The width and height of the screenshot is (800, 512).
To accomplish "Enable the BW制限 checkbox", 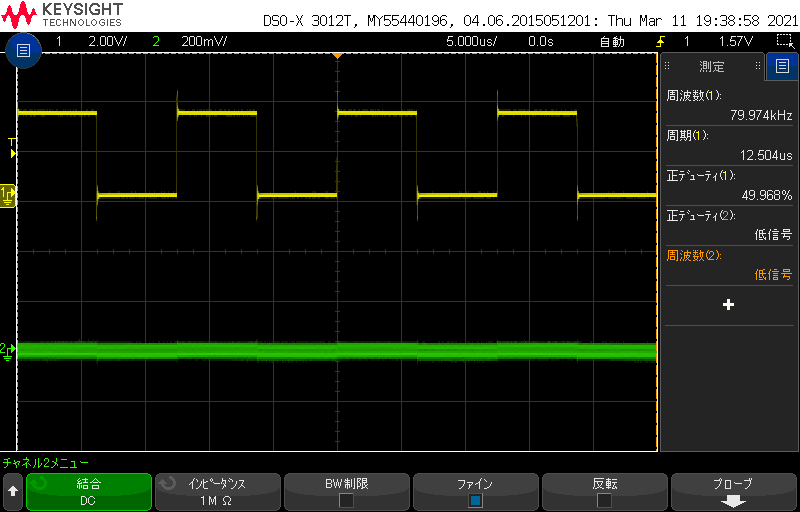I will click(346, 500).
